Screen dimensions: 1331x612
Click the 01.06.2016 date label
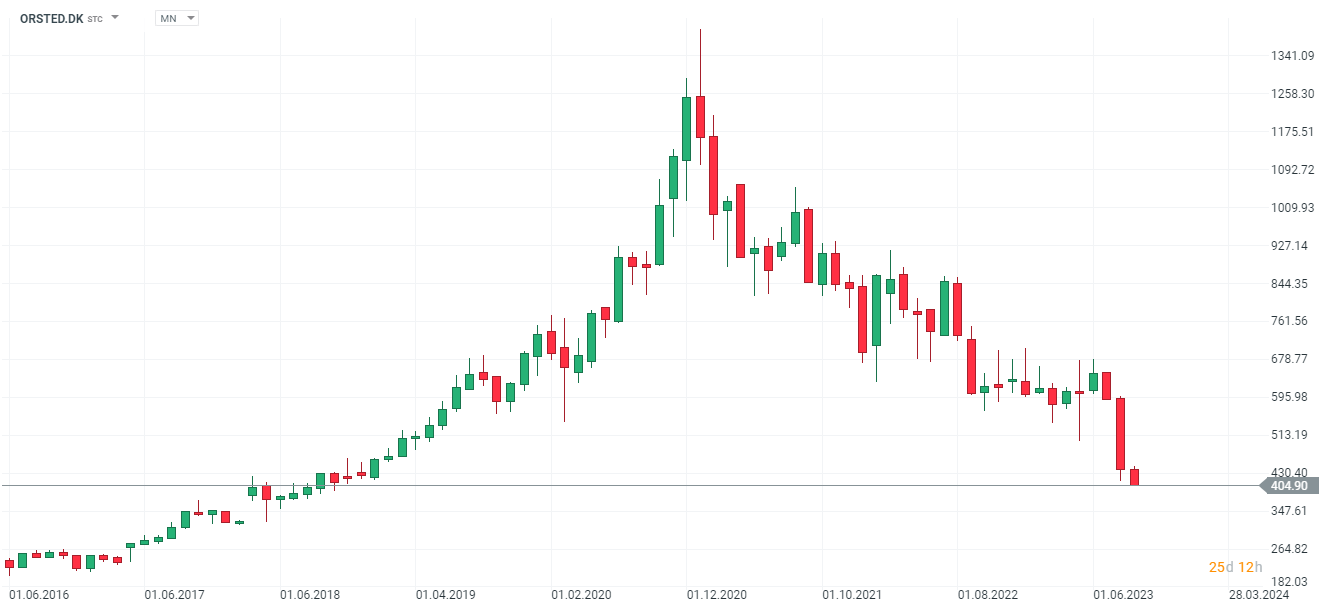click(x=39, y=595)
